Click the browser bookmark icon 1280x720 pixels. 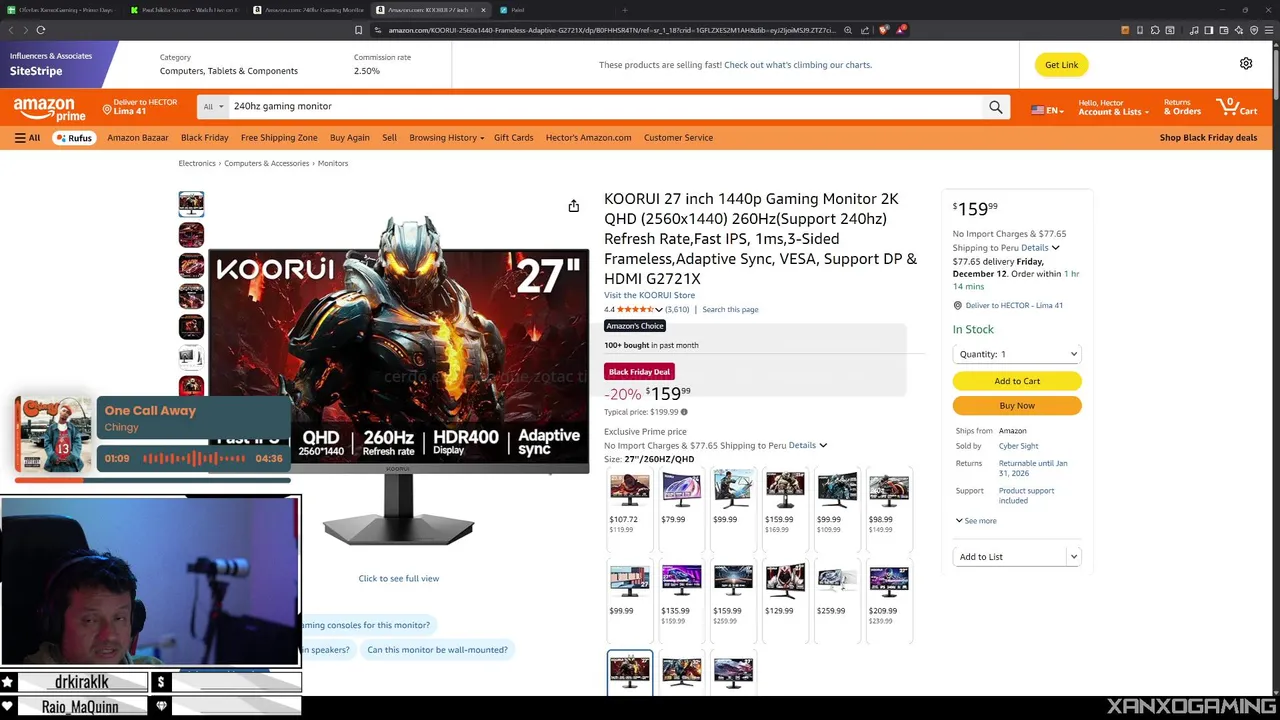358,30
